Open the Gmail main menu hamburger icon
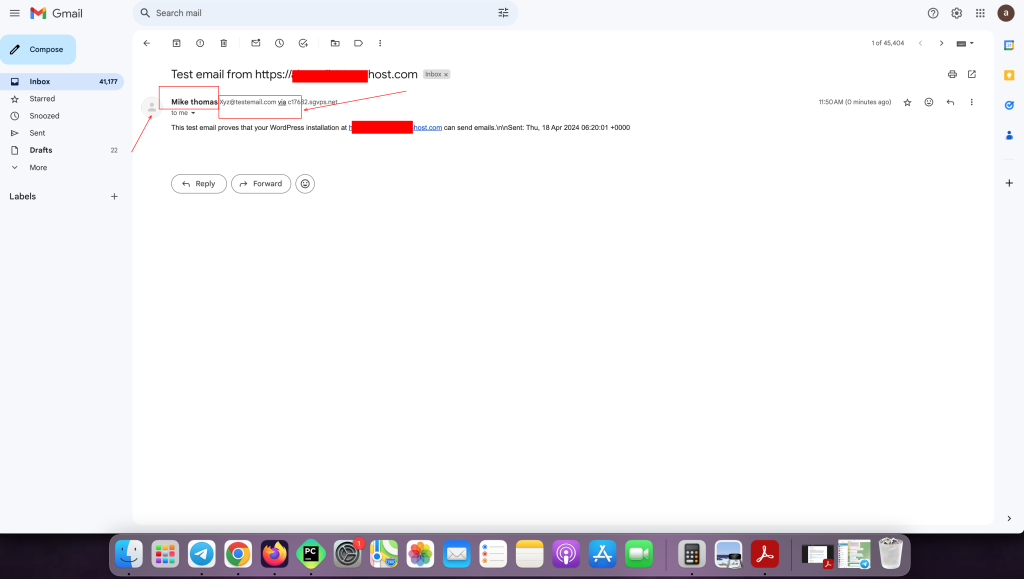This screenshot has width=1024, height=579. click(14, 13)
